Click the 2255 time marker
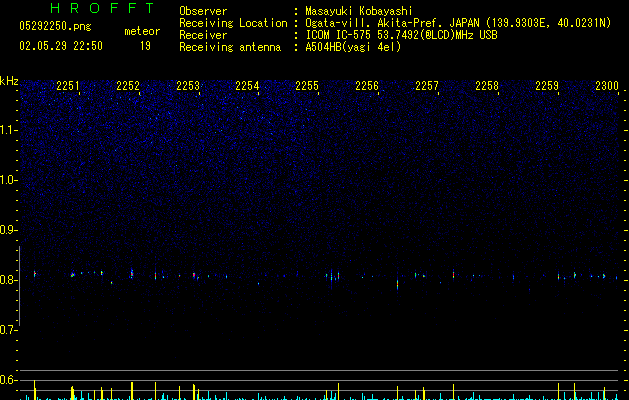This screenshot has height=400, width=629. pyautogui.click(x=307, y=86)
